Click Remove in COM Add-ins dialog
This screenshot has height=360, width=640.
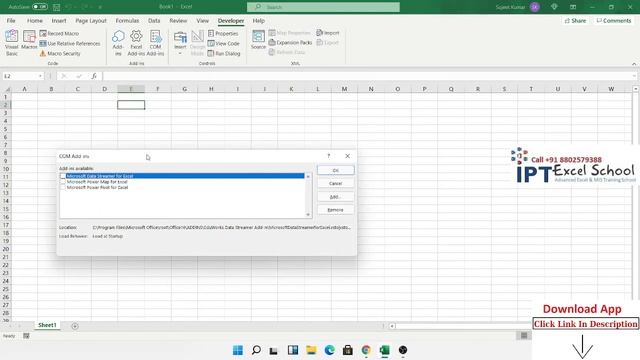pyautogui.click(x=336, y=210)
